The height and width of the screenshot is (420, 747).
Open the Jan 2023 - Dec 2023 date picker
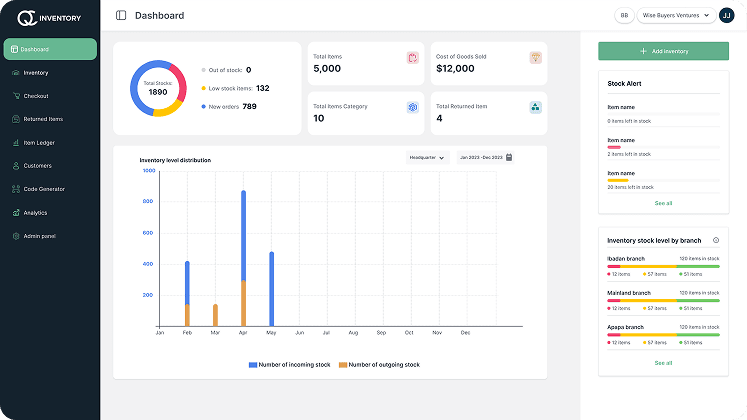485,158
